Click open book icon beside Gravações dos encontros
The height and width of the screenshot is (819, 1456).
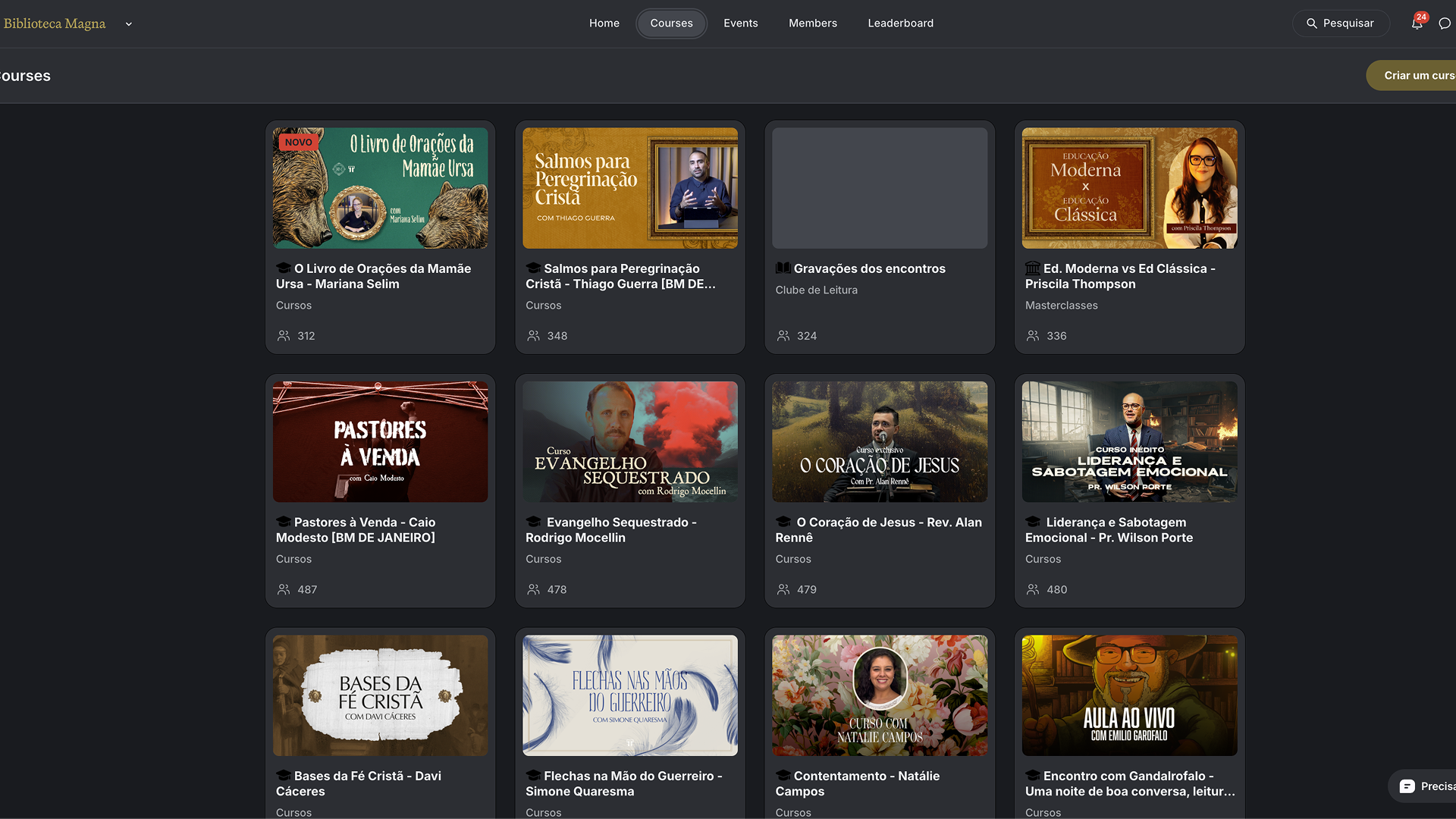(783, 268)
